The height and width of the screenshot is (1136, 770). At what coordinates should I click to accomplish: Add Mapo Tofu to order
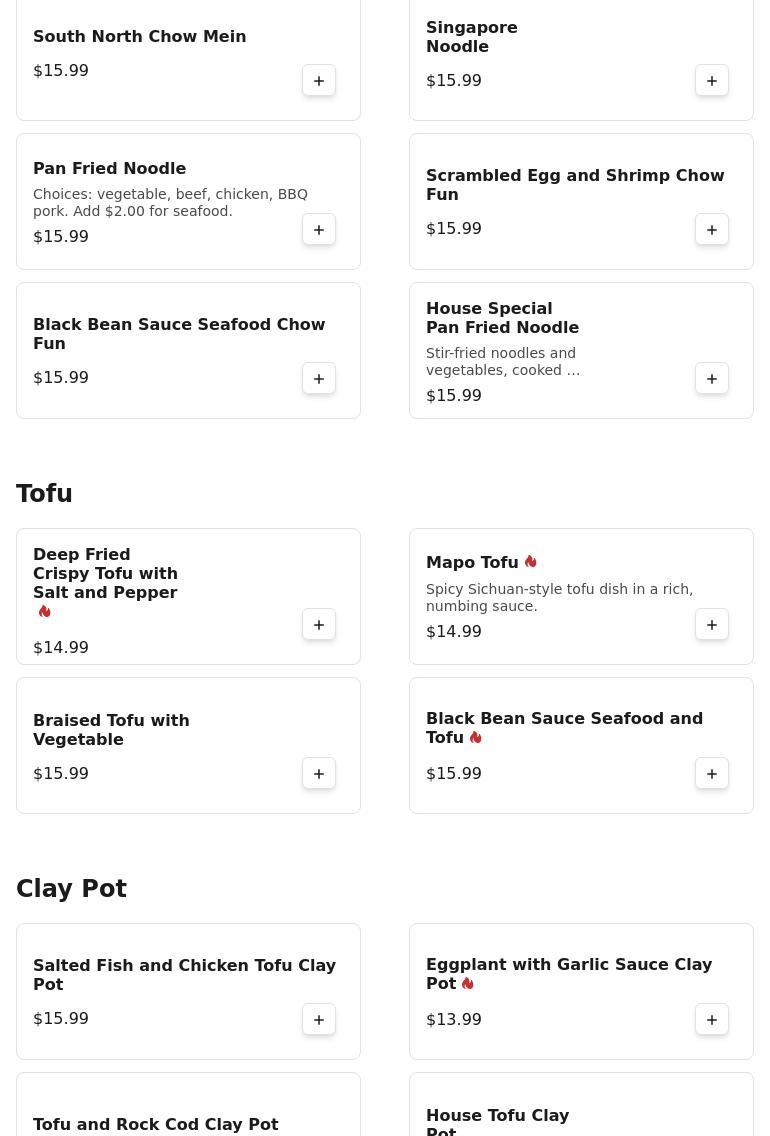pyautogui.click(x=712, y=625)
